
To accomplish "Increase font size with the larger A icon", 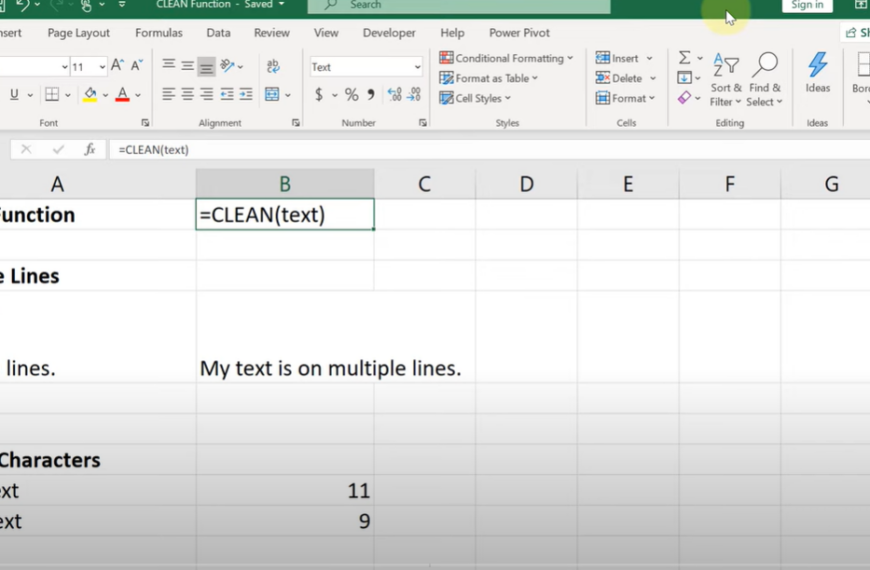I will pos(117,65).
